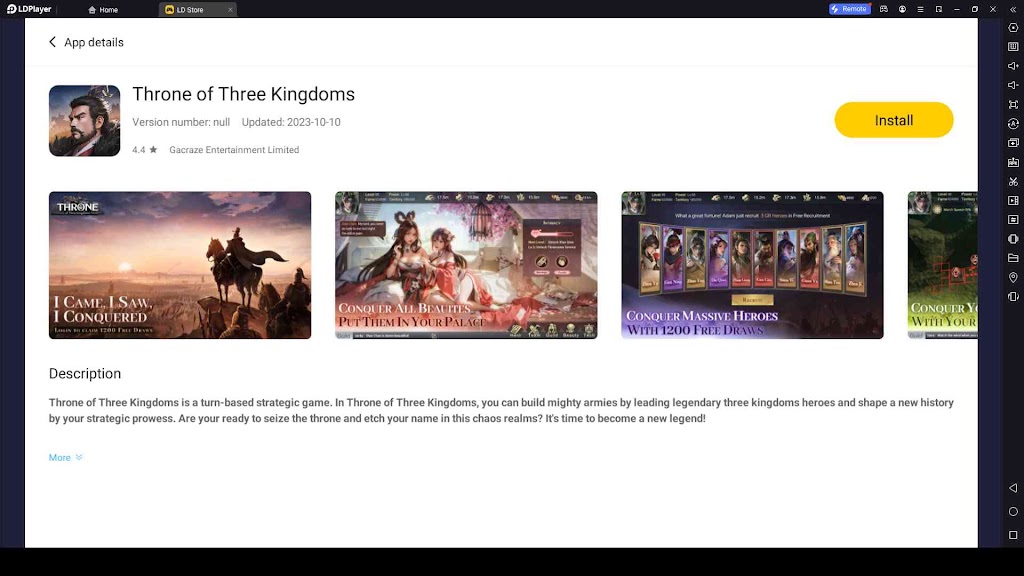The width and height of the screenshot is (1024, 576).
Task: Click the Throne of Three Kingdoms app icon
Action: [84, 121]
